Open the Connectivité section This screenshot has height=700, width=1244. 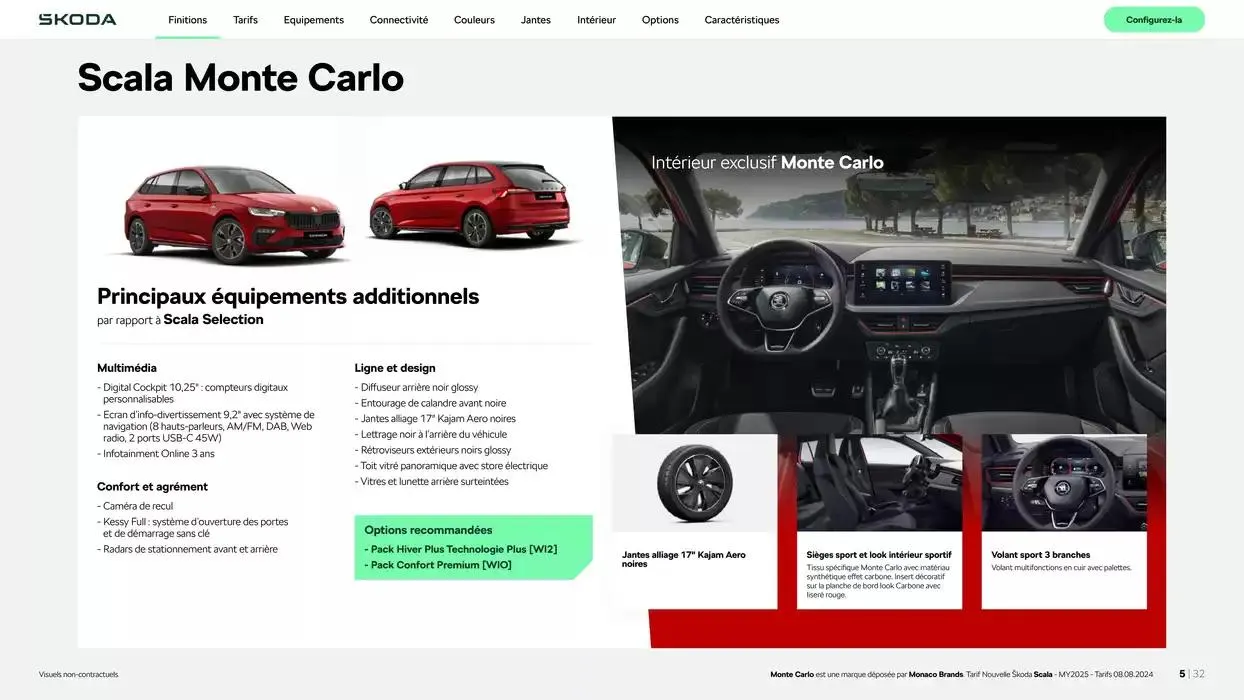(398, 20)
